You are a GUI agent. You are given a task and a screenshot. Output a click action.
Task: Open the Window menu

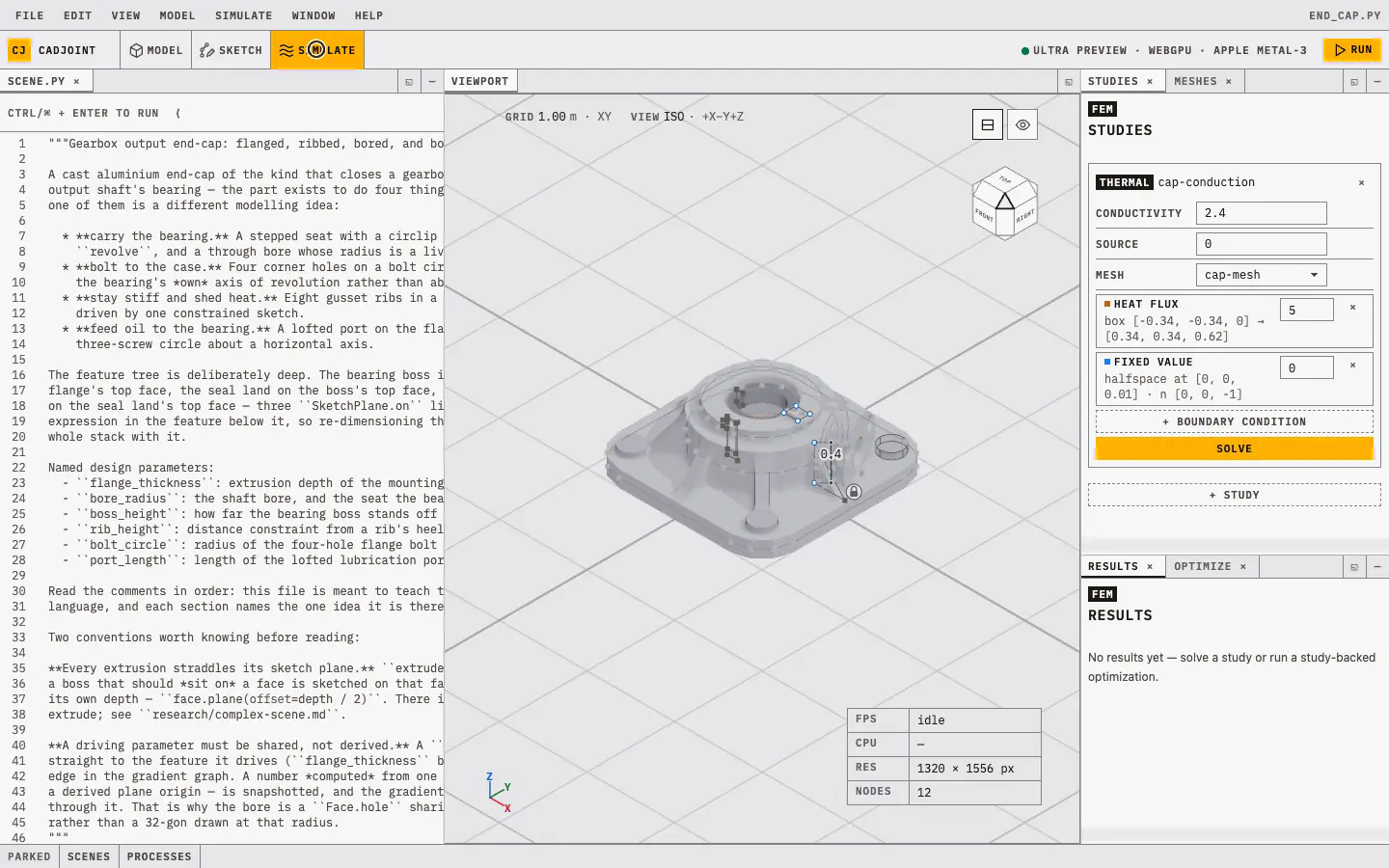tap(313, 15)
